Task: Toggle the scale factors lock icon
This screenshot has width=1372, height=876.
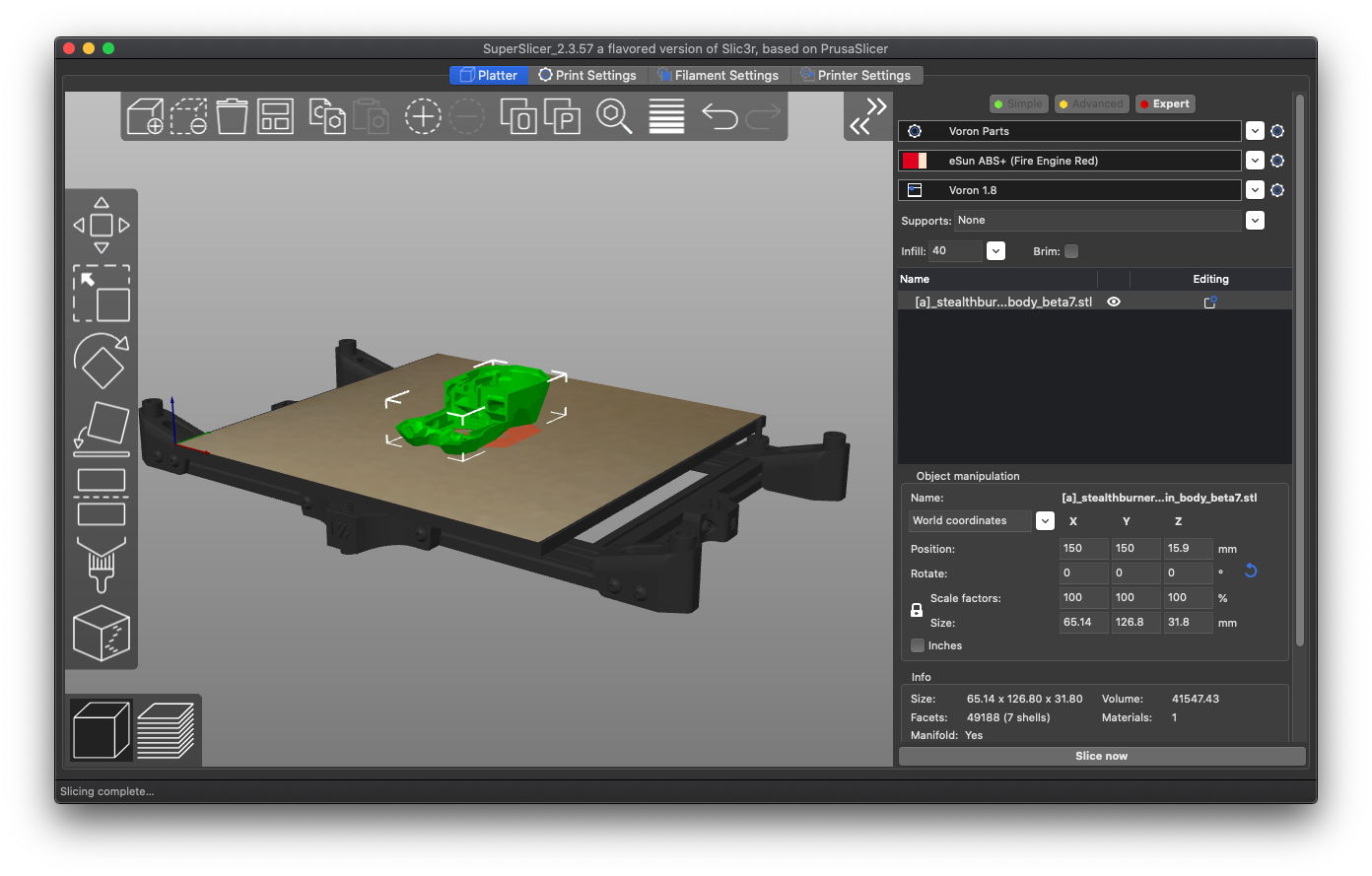Action: click(917, 611)
